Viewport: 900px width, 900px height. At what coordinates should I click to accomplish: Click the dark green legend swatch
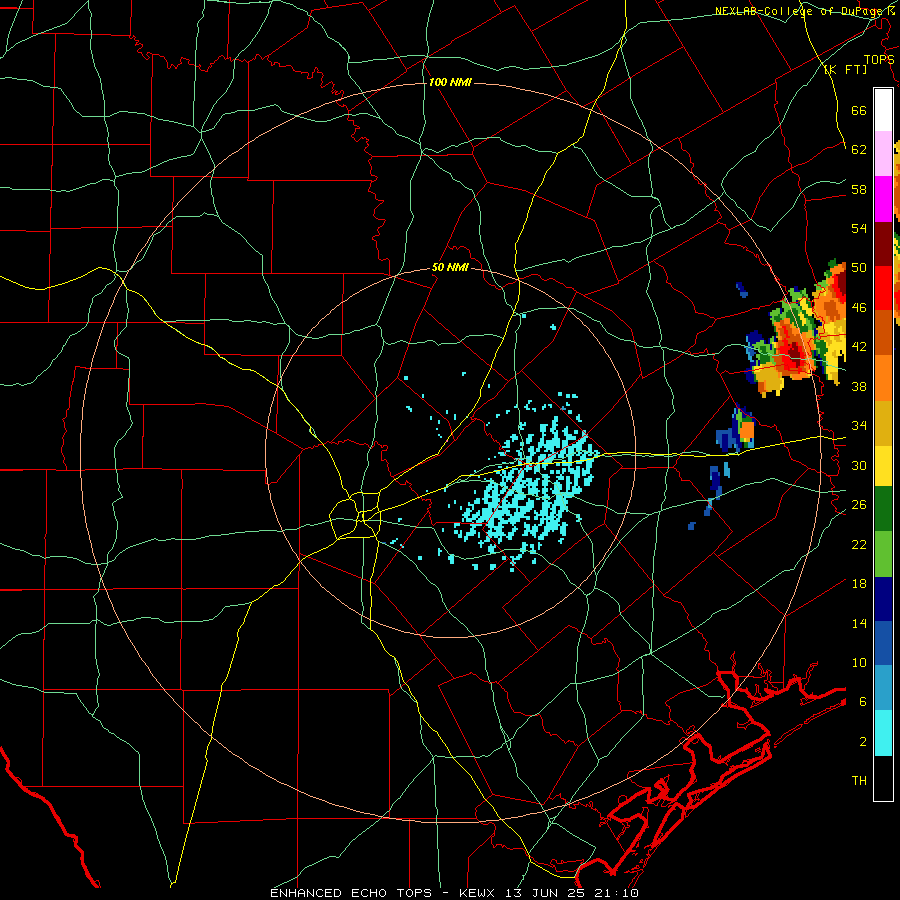[883, 508]
